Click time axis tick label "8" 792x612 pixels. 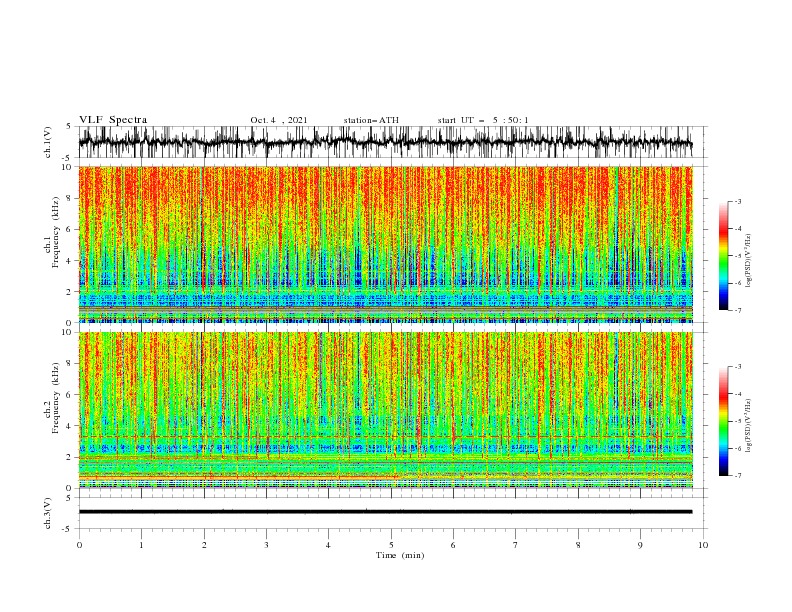click(578, 545)
